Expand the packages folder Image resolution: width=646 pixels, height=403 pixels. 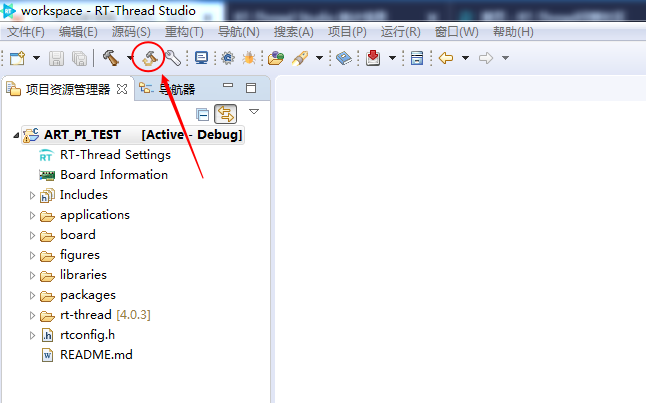point(32,295)
